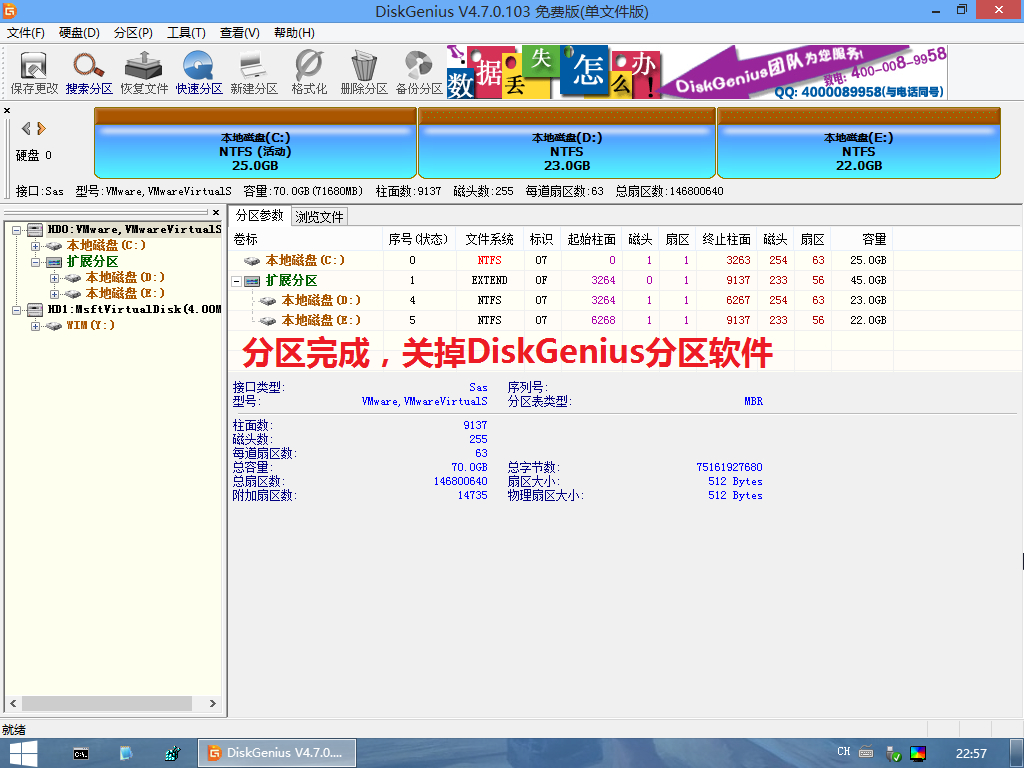Select 本地磁盘(D:) block in disk map
Screen dimensions: 1024x768
567,143
